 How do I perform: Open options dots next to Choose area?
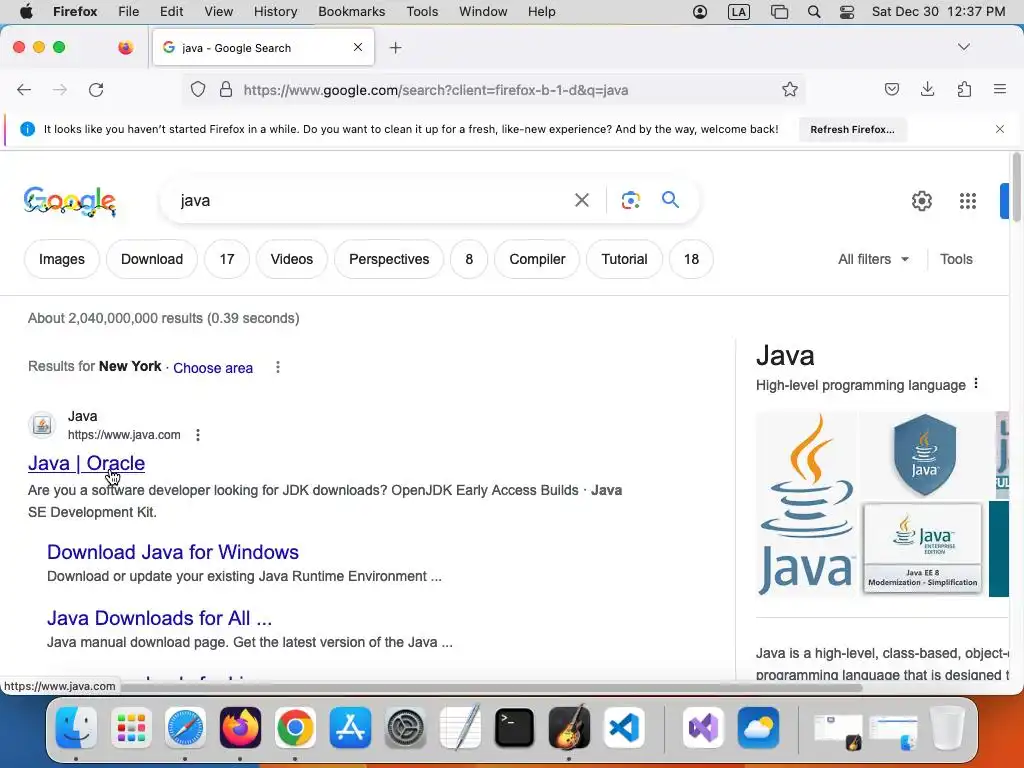(x=278, y=367)
